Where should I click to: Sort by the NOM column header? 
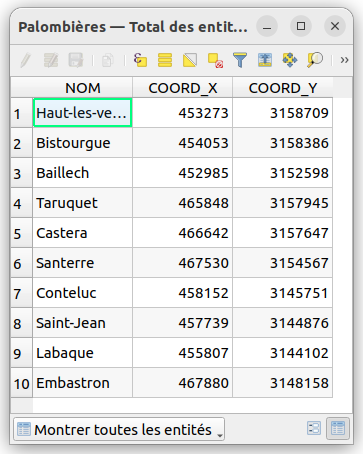[x=83, y=88]
